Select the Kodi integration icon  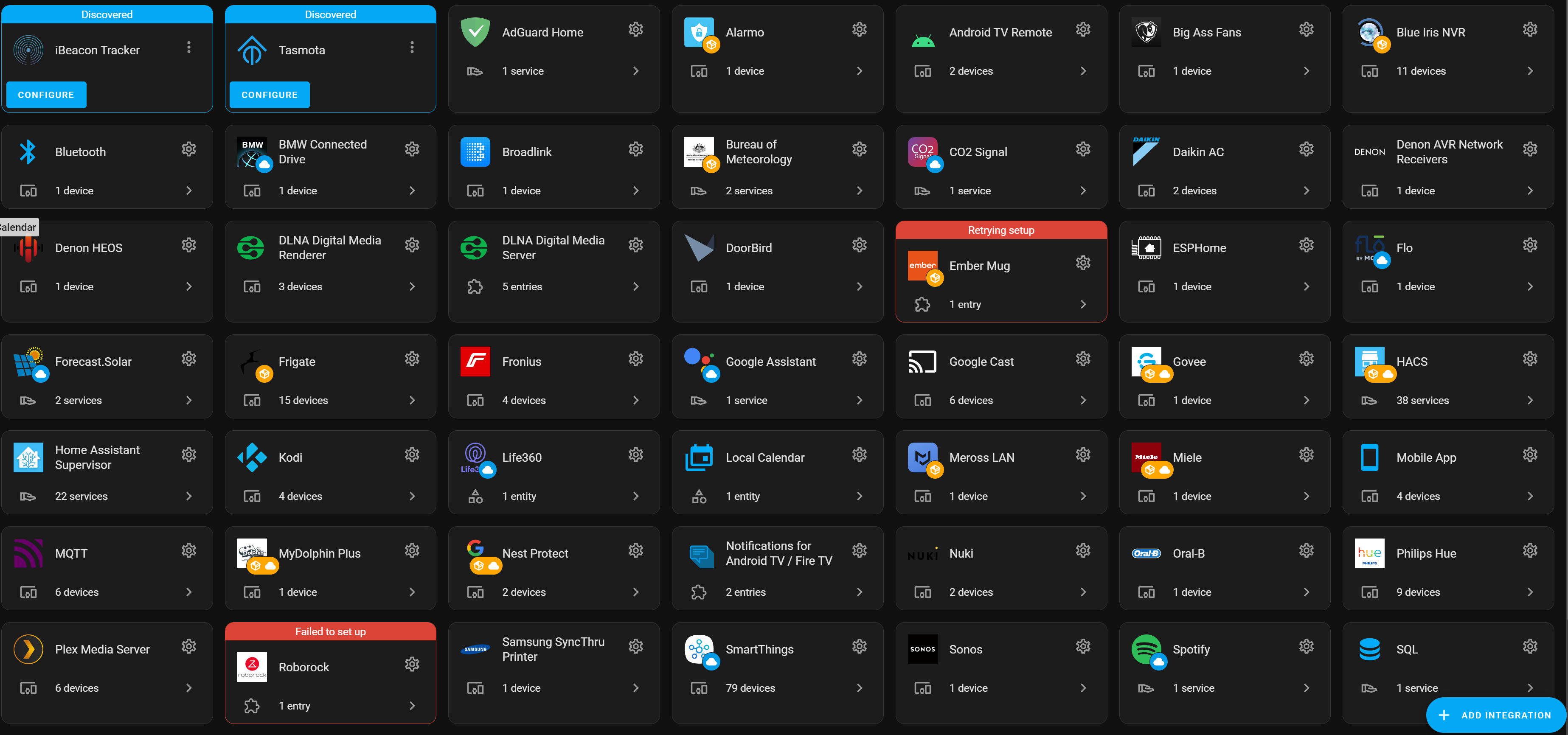252,457
